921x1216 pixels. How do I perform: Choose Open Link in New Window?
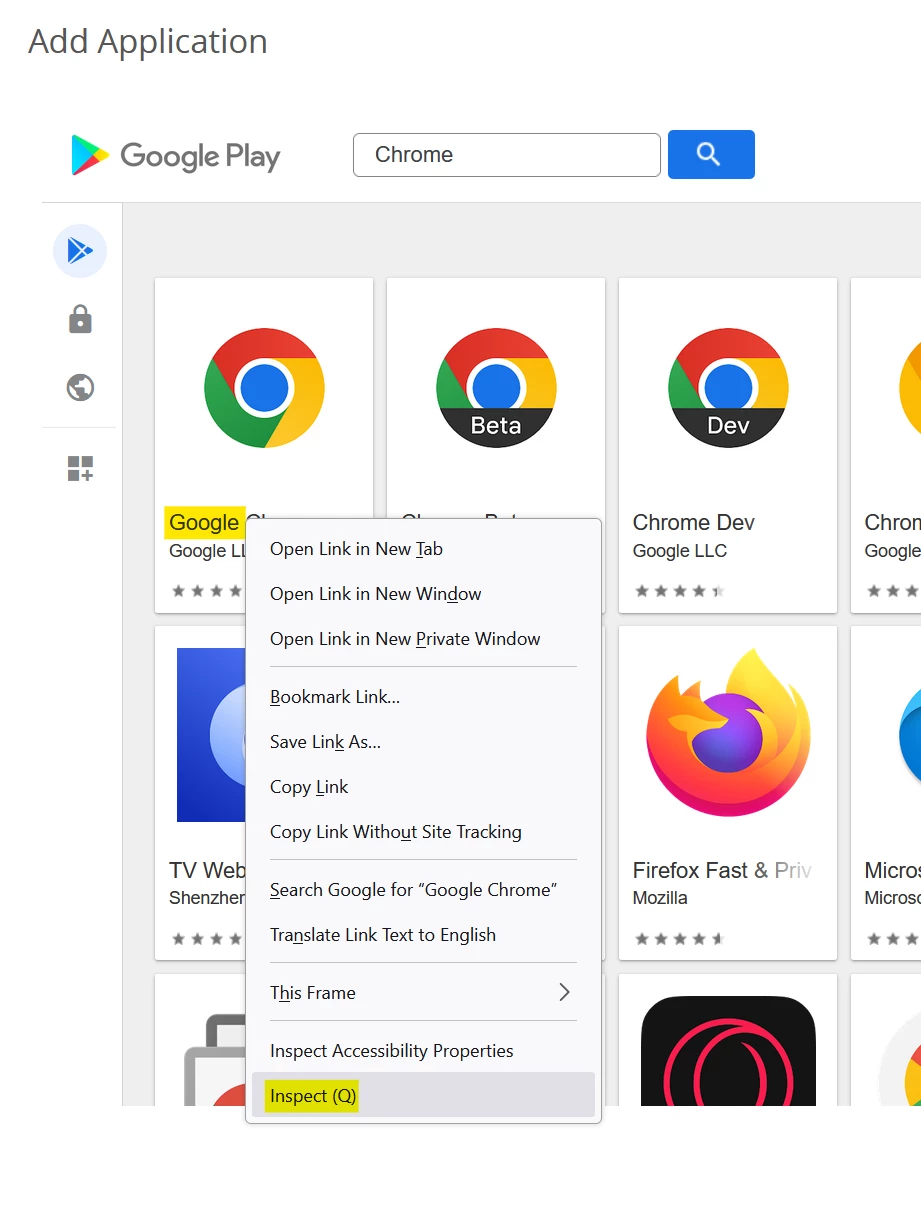pos(423,594)
